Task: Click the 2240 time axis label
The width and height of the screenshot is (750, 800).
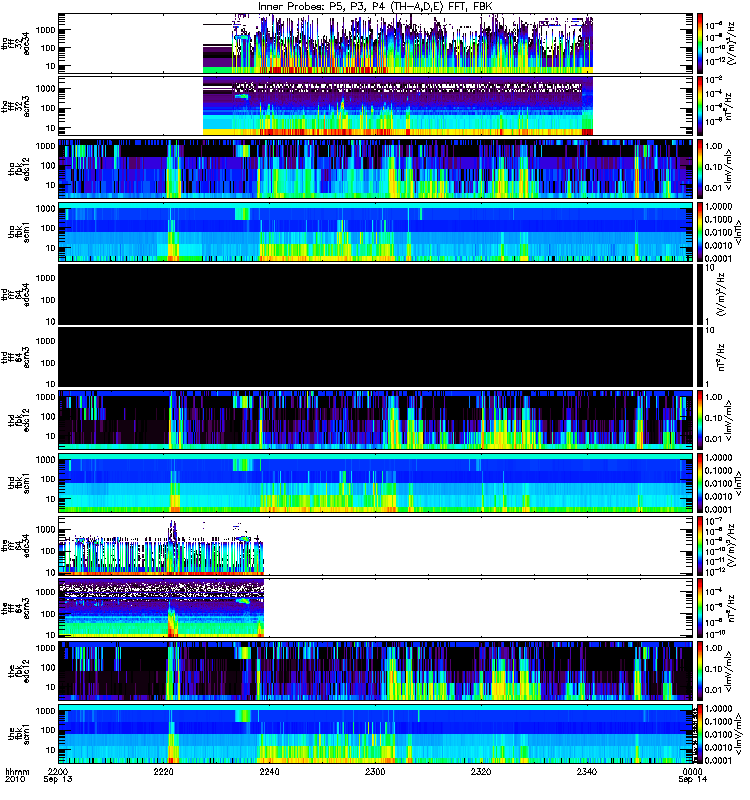Action: tap(269, 772)
